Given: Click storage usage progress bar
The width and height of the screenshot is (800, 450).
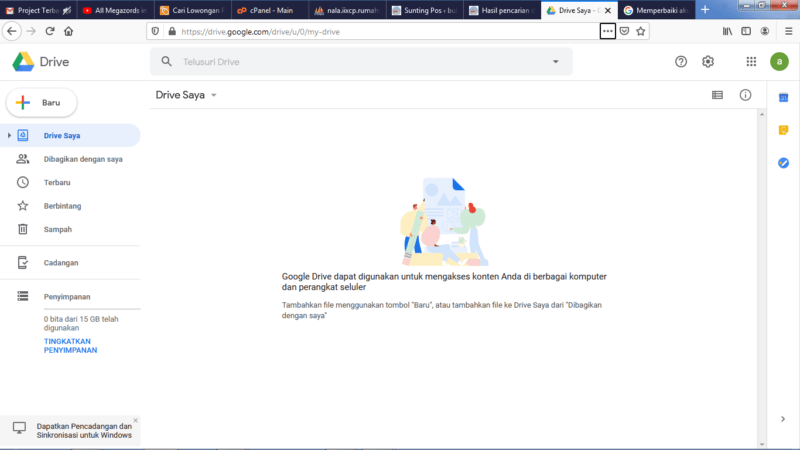Looking at the screenshot, I should (92, 309).
